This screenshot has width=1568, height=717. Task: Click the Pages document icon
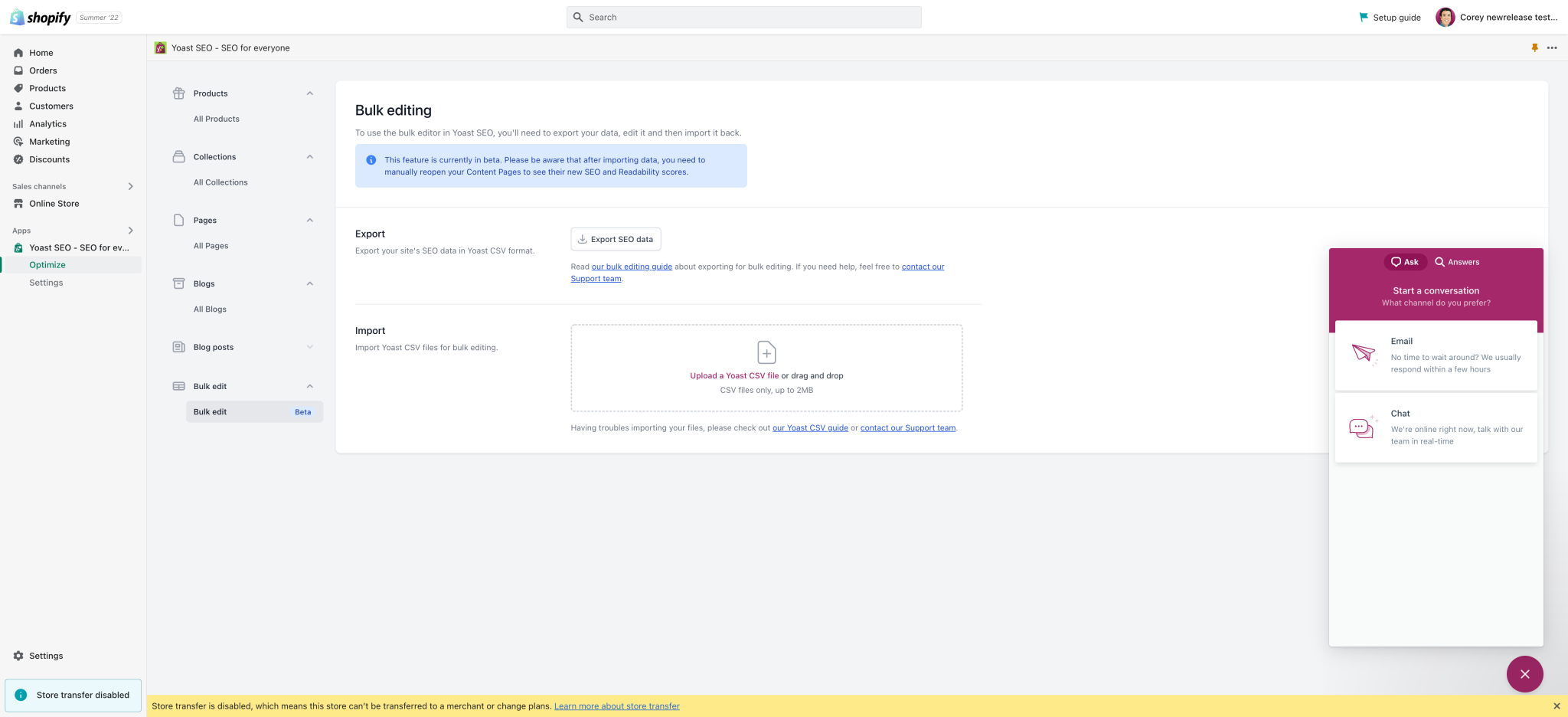(x=178, y=220)
